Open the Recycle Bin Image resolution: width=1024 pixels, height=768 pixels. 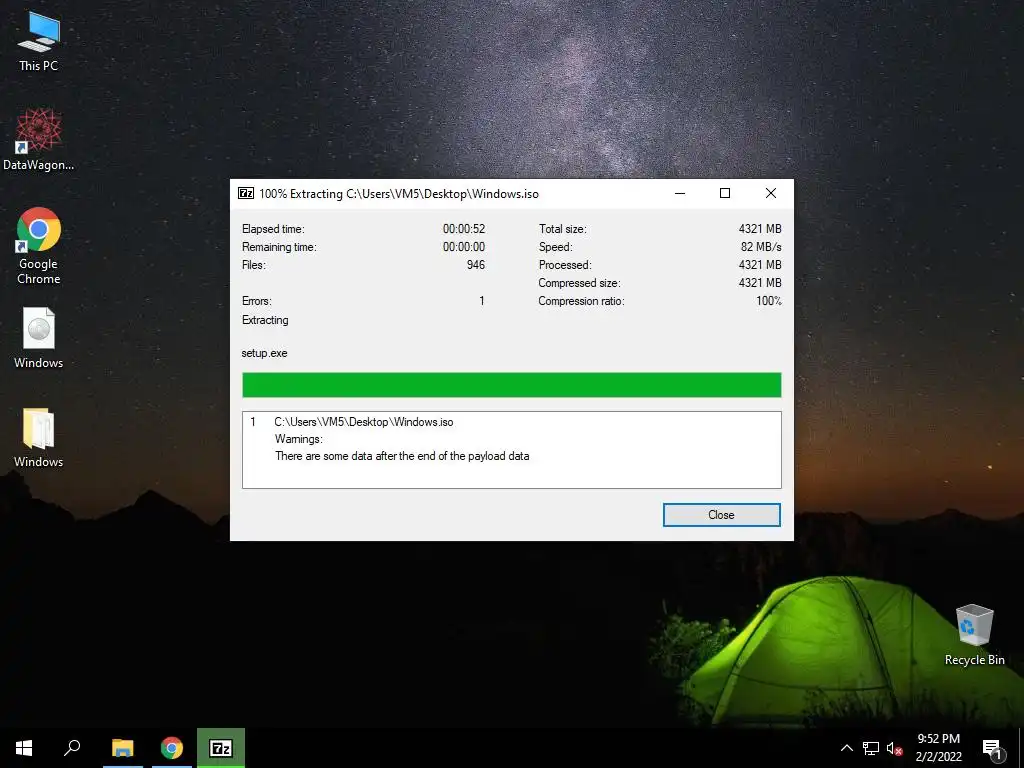(974, 634)
